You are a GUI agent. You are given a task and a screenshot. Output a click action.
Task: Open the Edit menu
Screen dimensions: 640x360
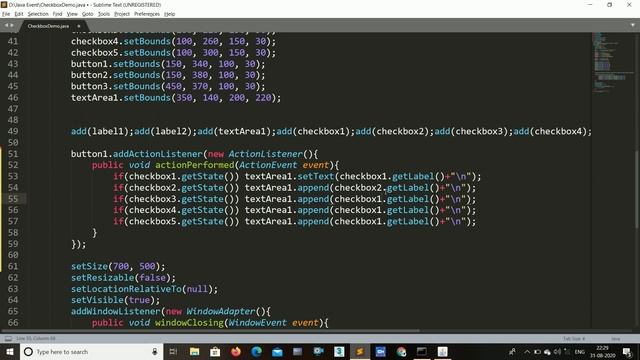pos(19,14)
